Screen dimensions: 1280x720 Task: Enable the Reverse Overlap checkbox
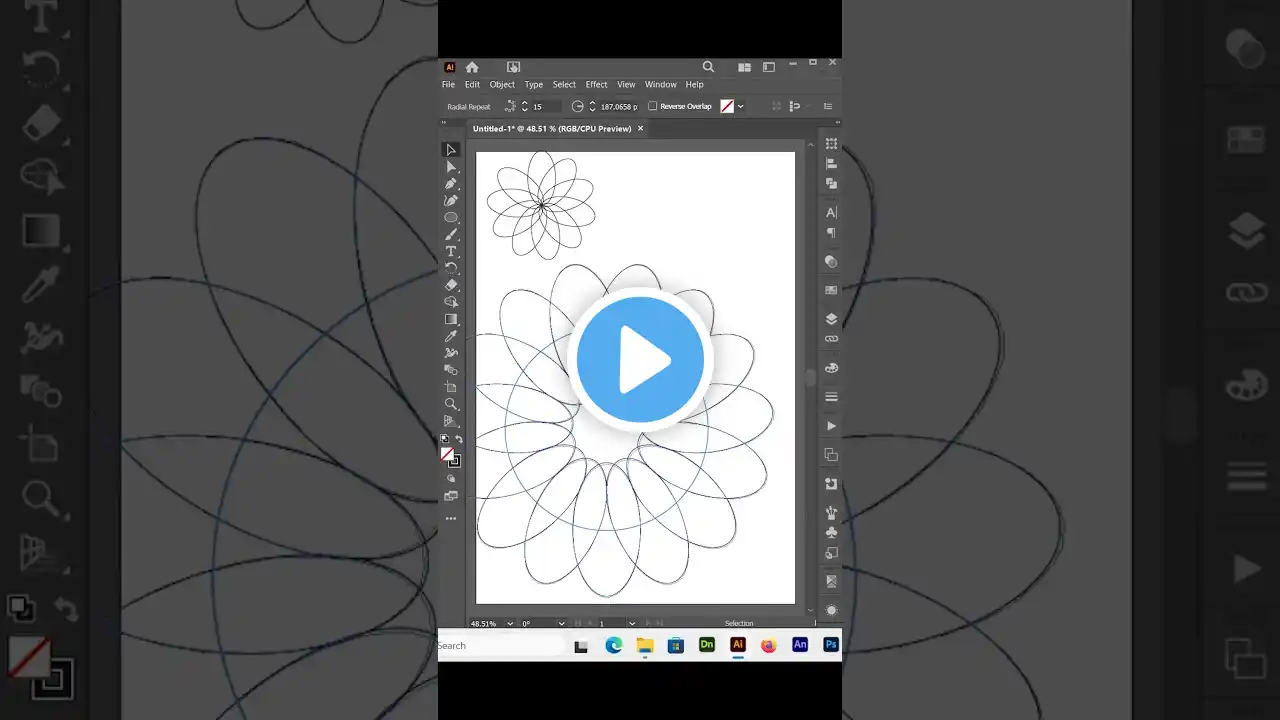(653, 106)
